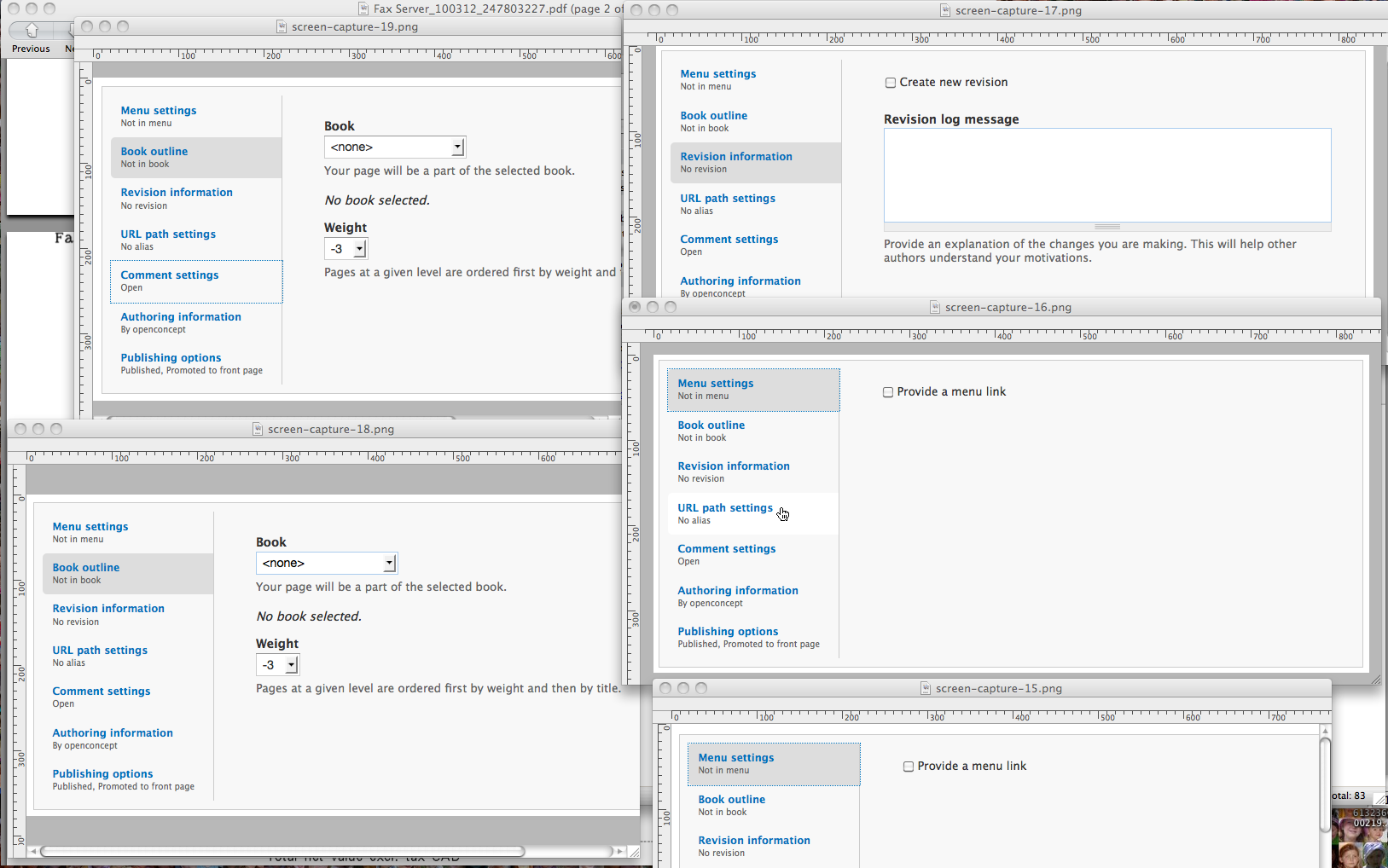Click the Revision log message text area
Screen dimensions: 1388x868
click(1107, 175)
